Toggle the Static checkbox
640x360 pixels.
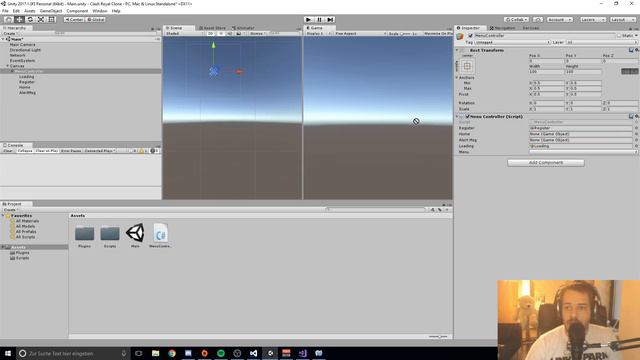click(619, 36)
